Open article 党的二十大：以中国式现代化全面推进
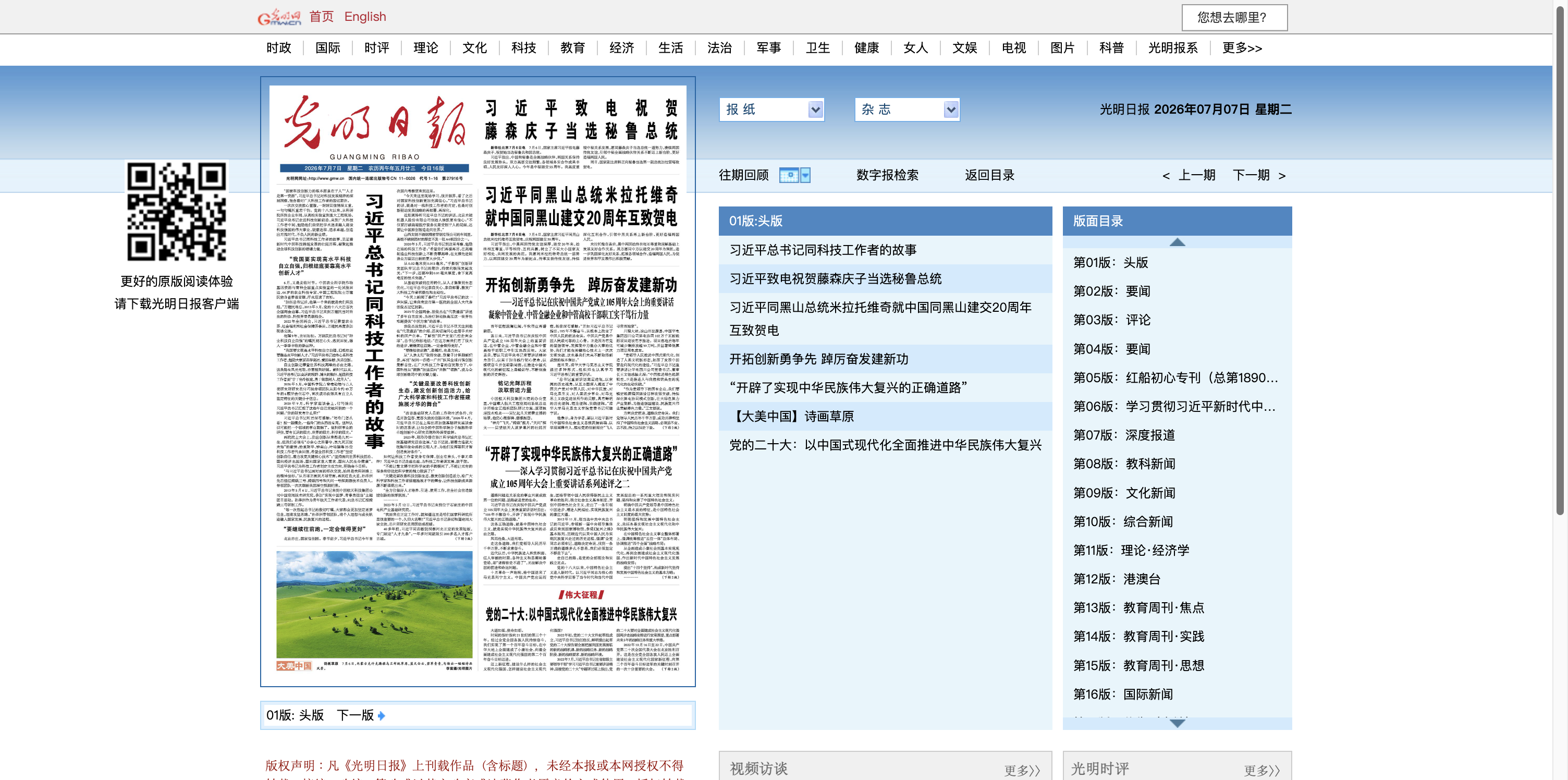This screenshot has width=1568, height=780. [x=886, y=445]
